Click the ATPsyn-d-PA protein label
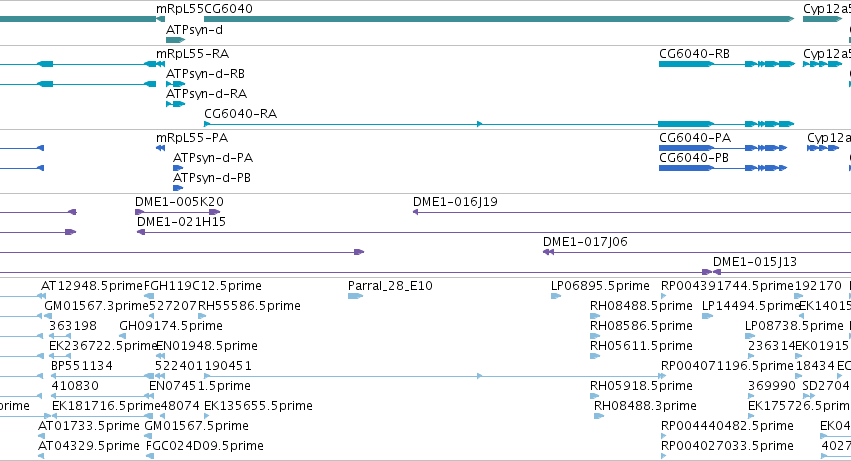The image size is (851, 461). (x=213, y=158)
